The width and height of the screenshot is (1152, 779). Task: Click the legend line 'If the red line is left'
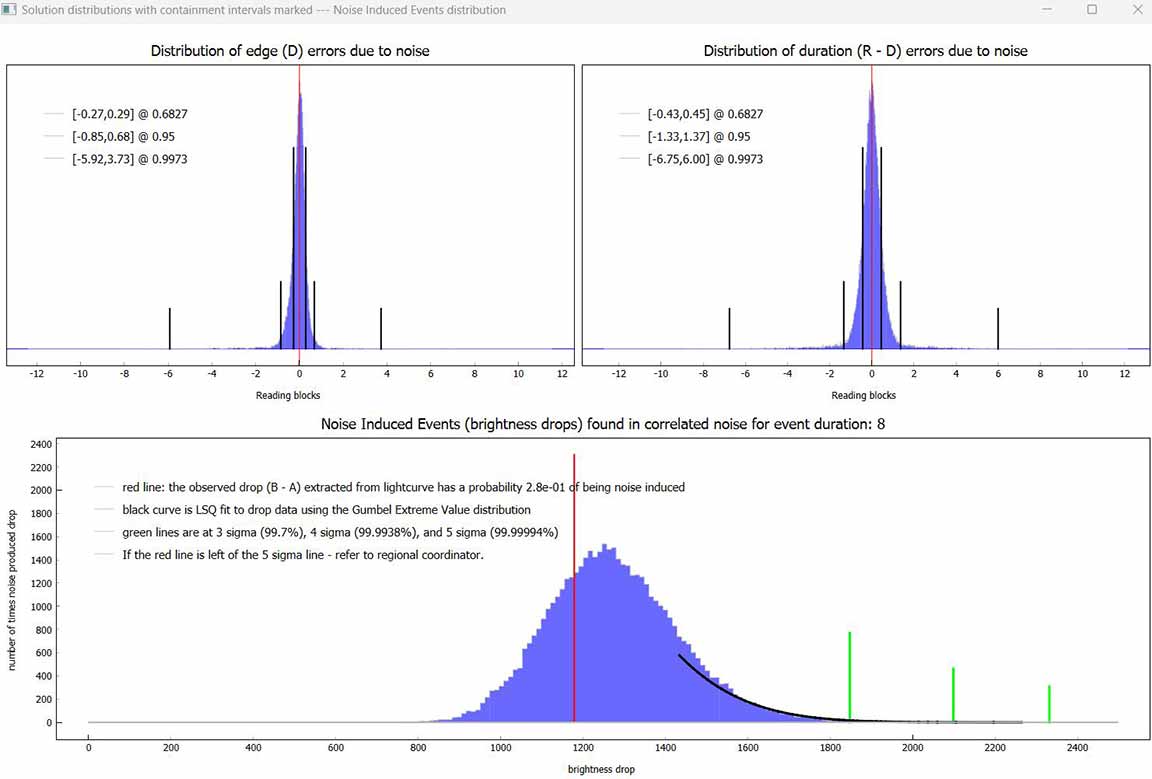303,555
